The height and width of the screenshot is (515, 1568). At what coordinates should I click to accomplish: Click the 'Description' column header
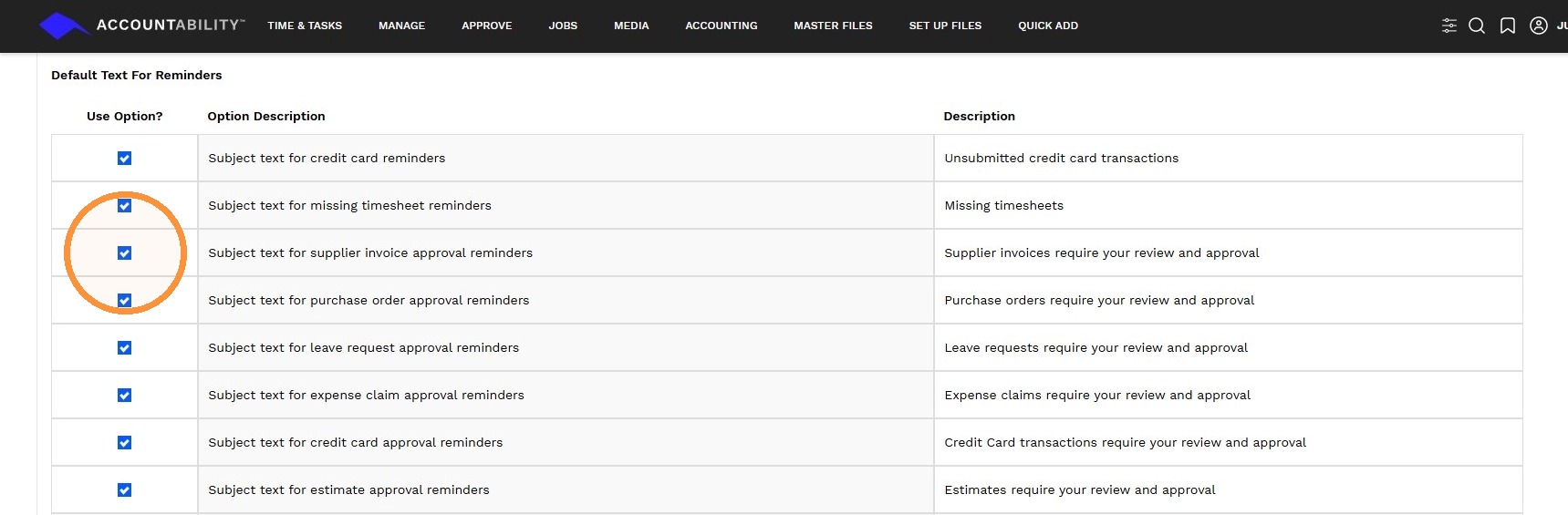click(980, 117)
